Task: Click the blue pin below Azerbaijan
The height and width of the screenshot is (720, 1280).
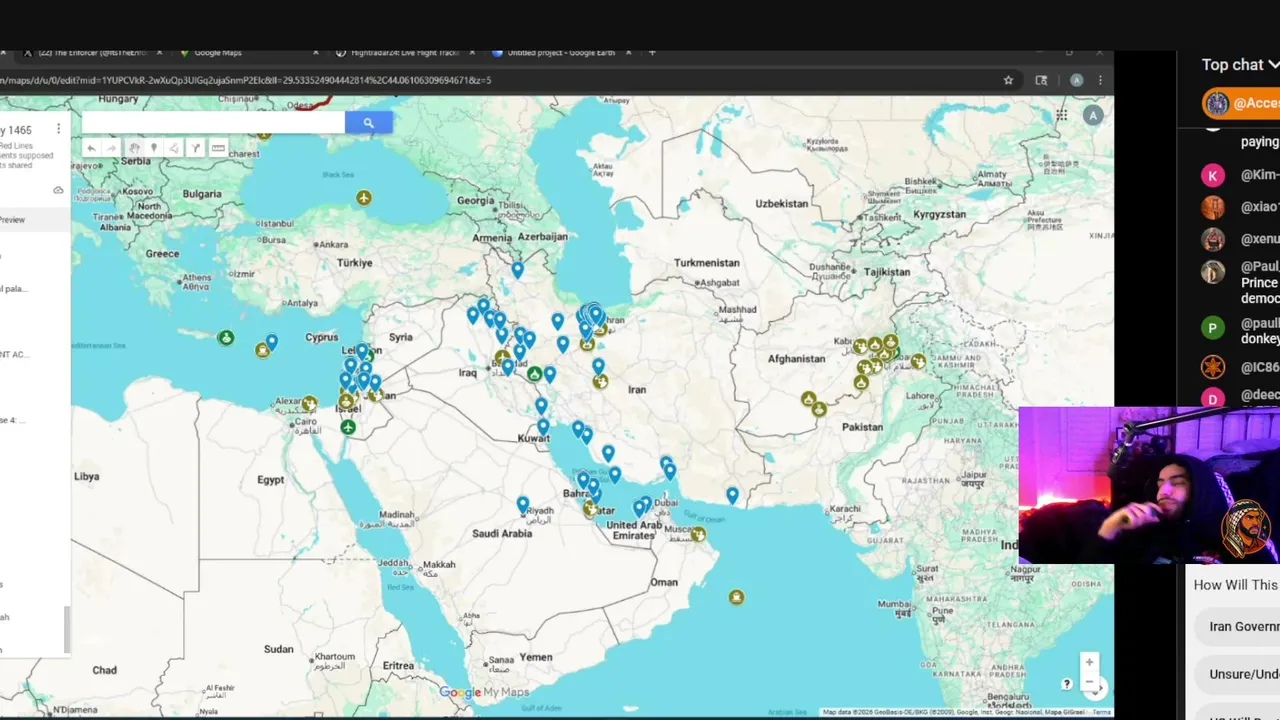Action: tap(517, 269)
